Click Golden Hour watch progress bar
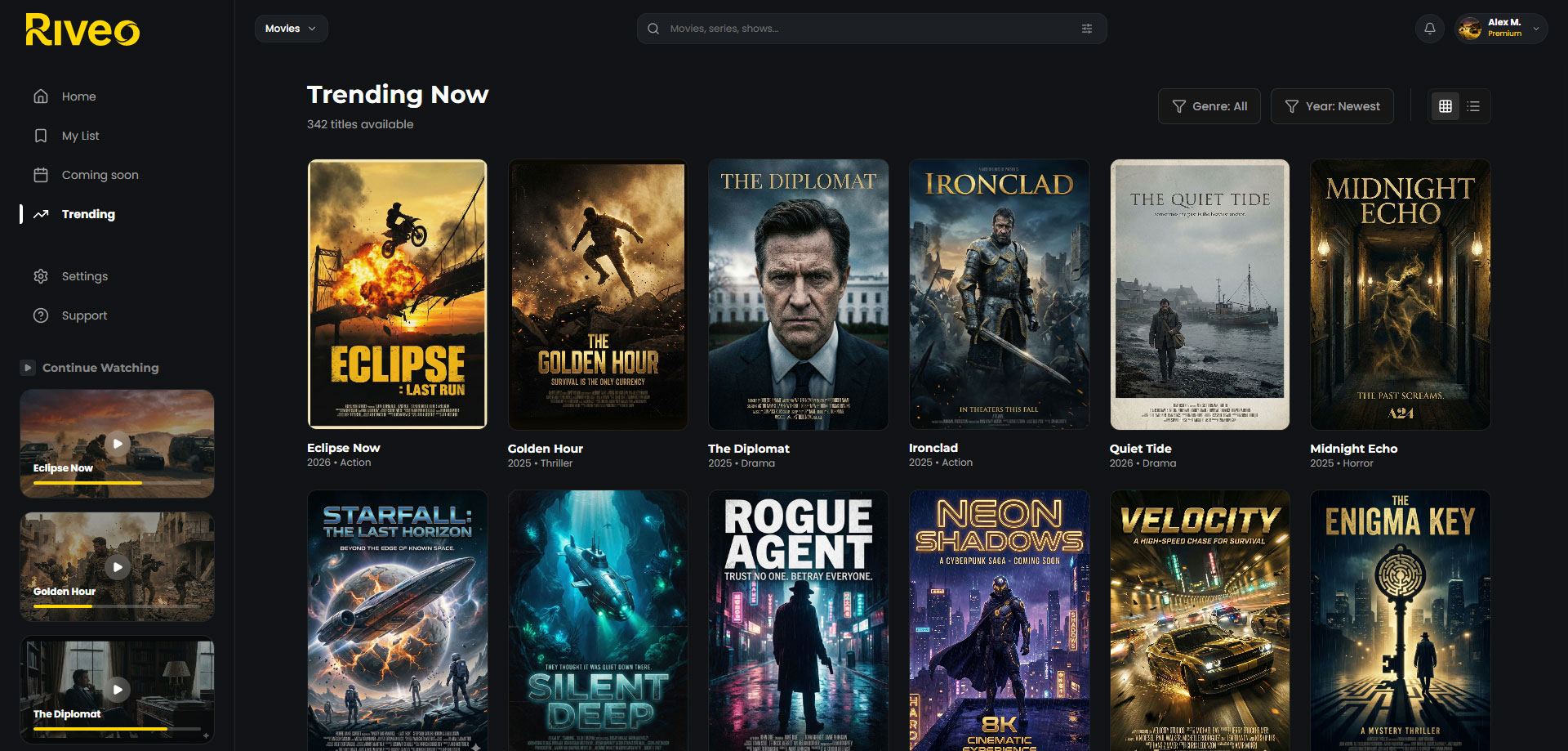 point(117,606)
